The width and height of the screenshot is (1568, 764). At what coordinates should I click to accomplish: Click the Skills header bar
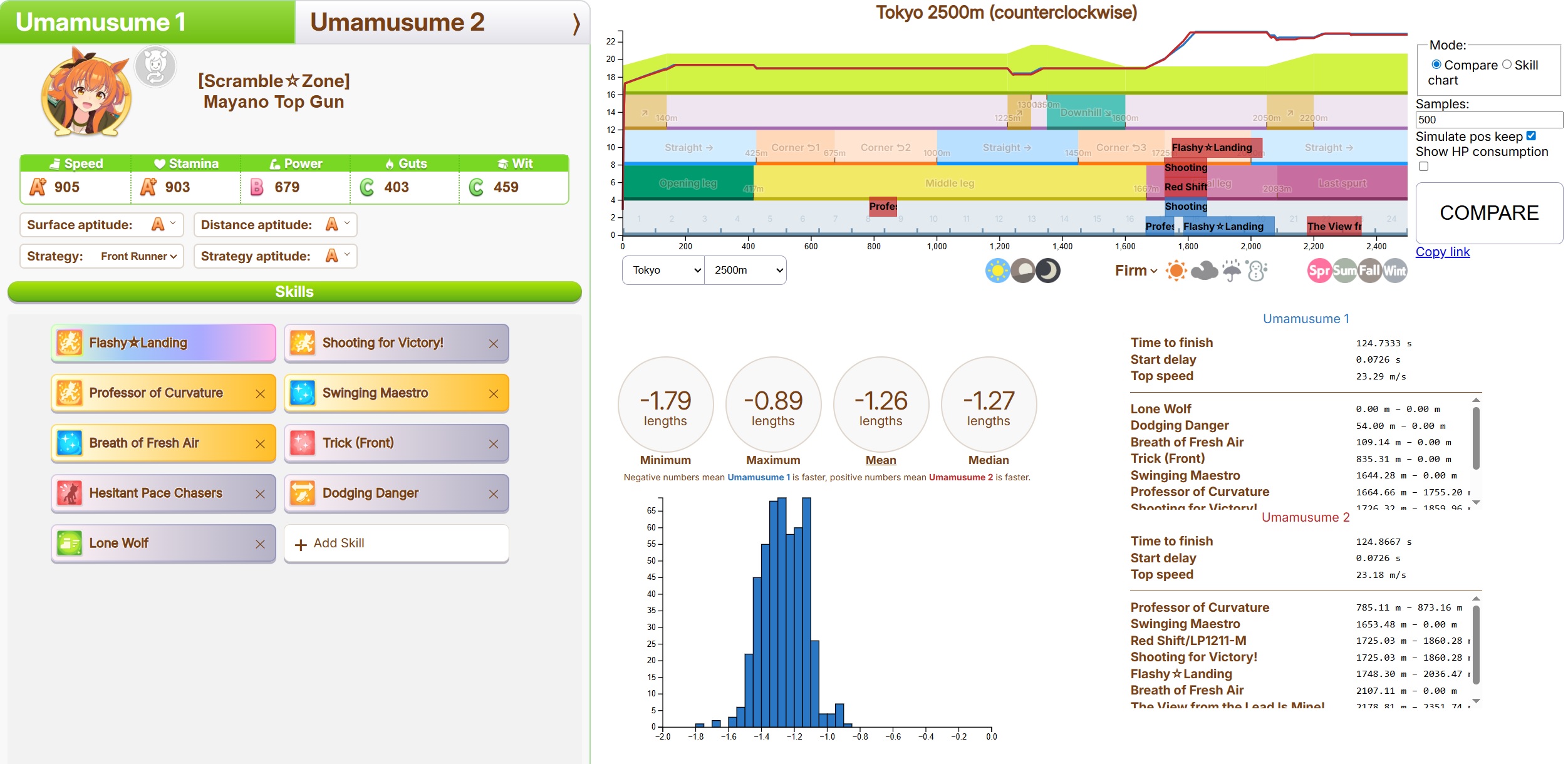click(x=294, y=292)
